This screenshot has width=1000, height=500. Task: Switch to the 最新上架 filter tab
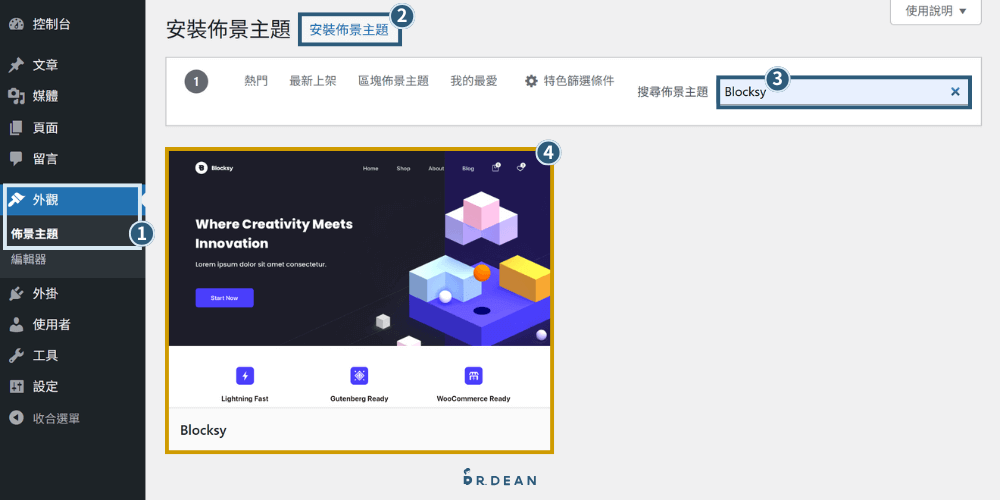pyautogui.click(x=312, y=81)
